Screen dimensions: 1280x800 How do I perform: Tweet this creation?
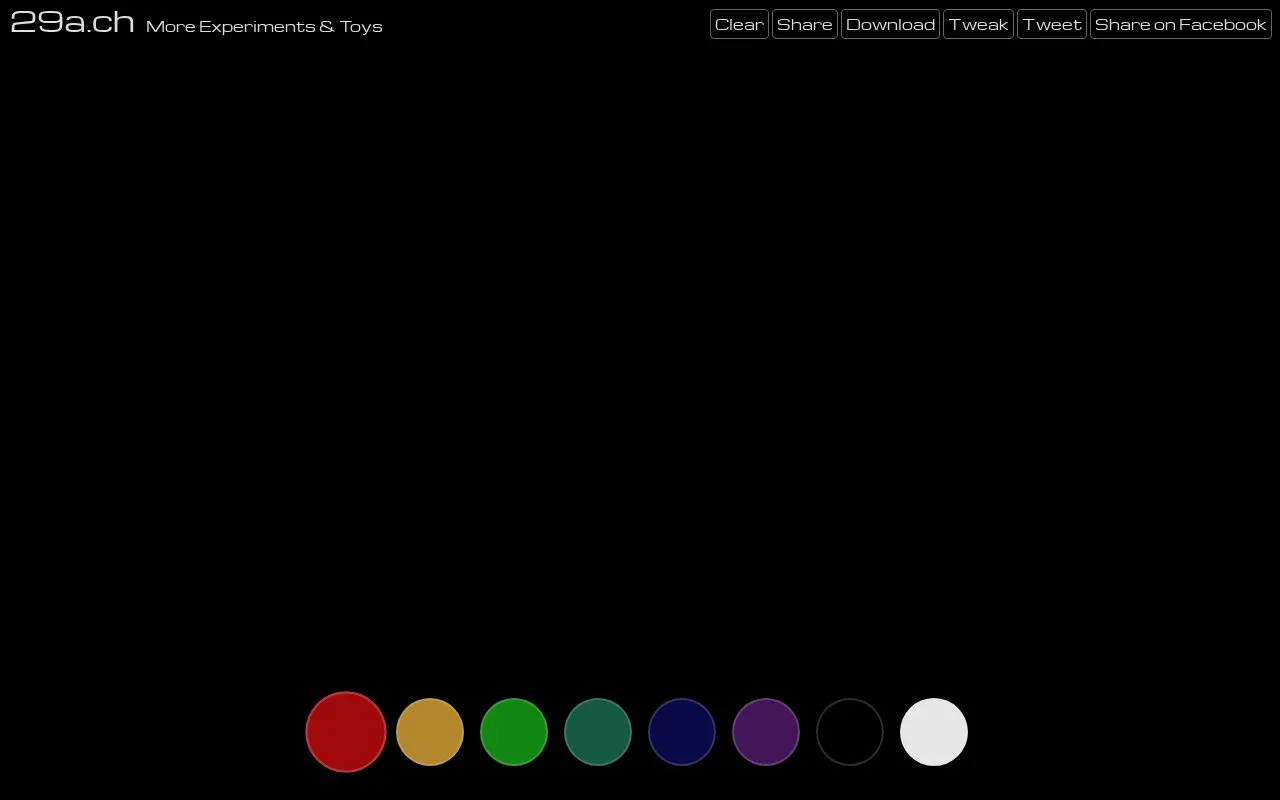pos(1052,24)
